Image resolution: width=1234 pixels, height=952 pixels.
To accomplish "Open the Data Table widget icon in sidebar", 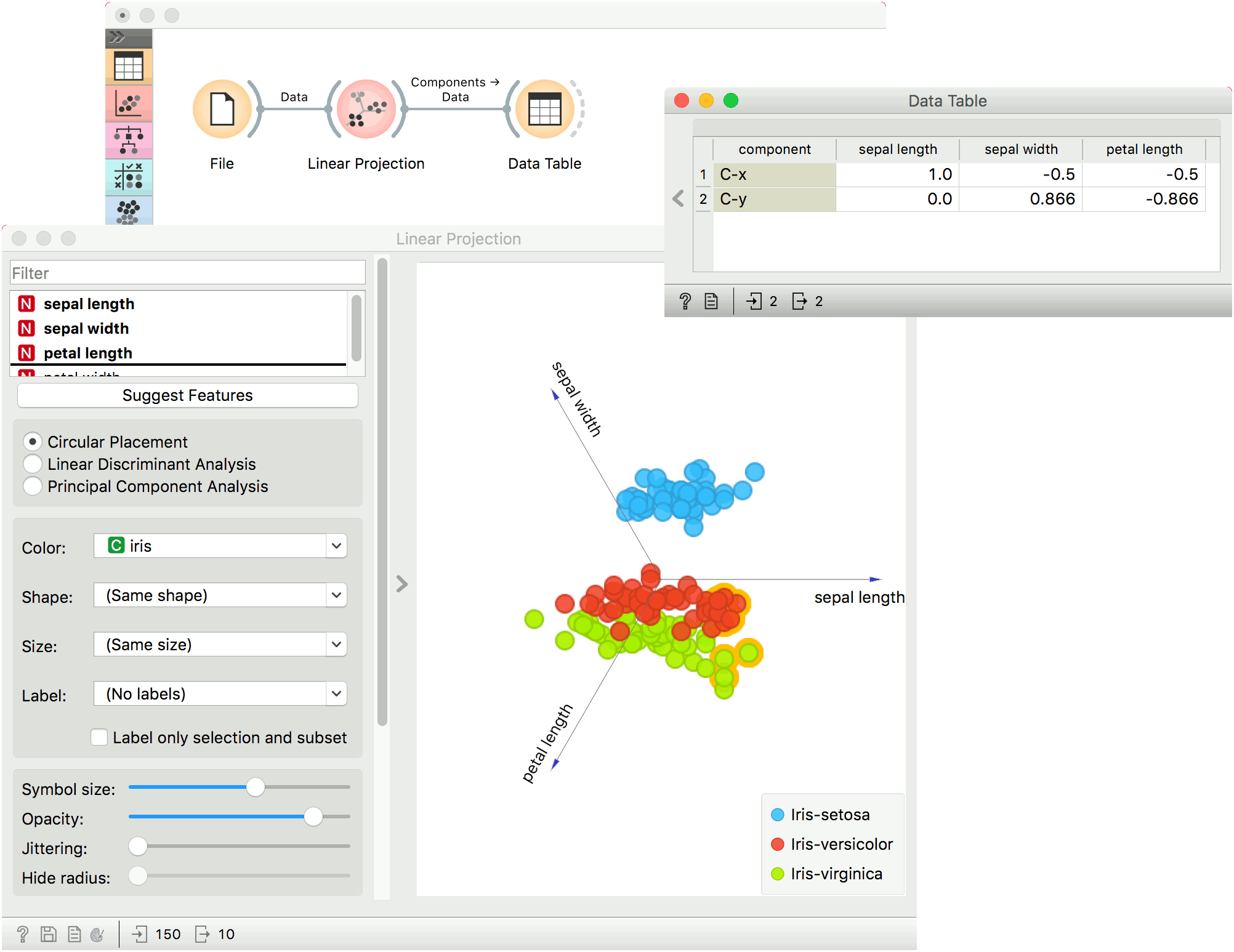I will [x=129, y=66].
